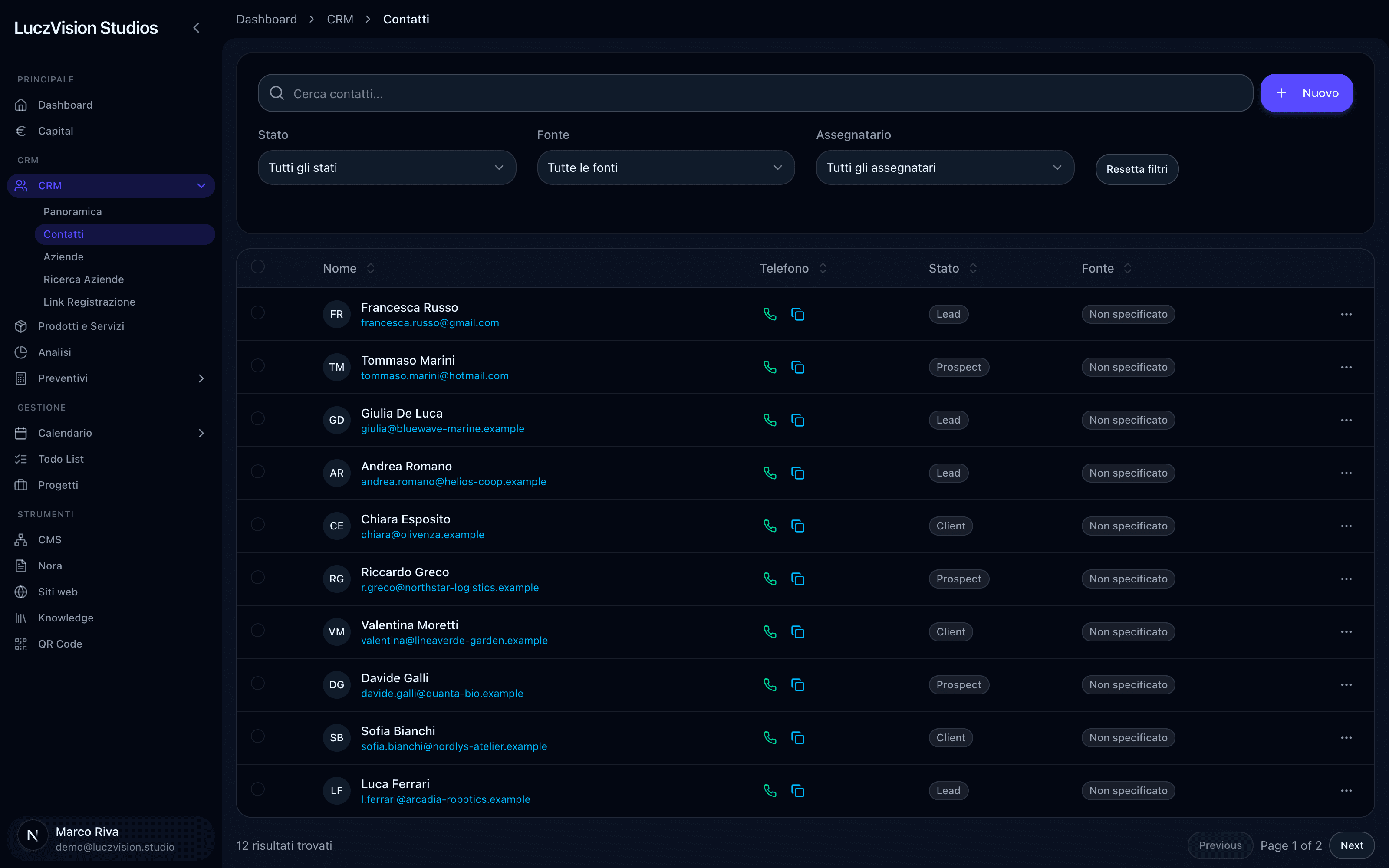
Task: Open Marco Riva user profile card
Action: tap(111, 838)
